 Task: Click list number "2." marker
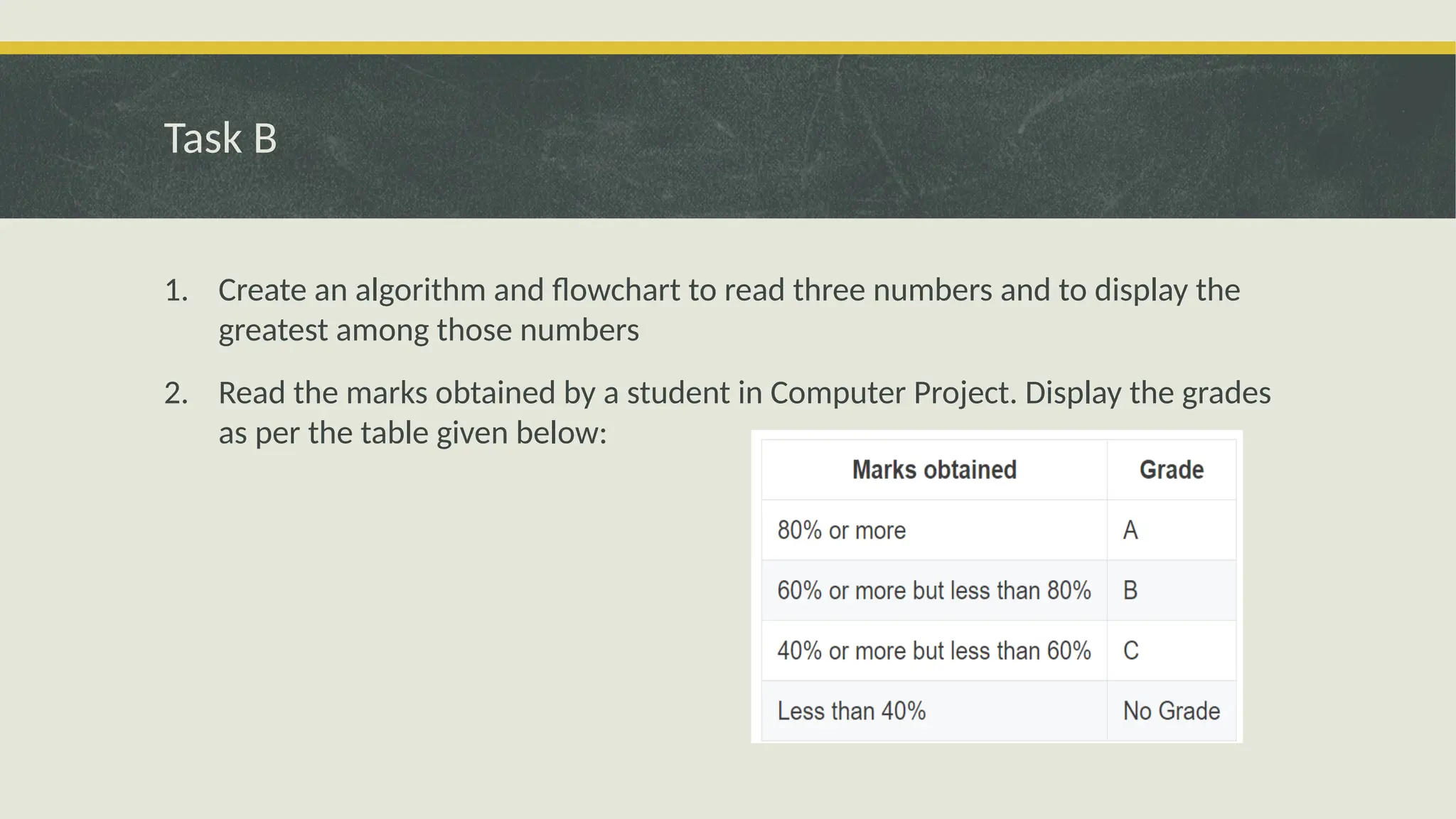[x=176, y=393]
